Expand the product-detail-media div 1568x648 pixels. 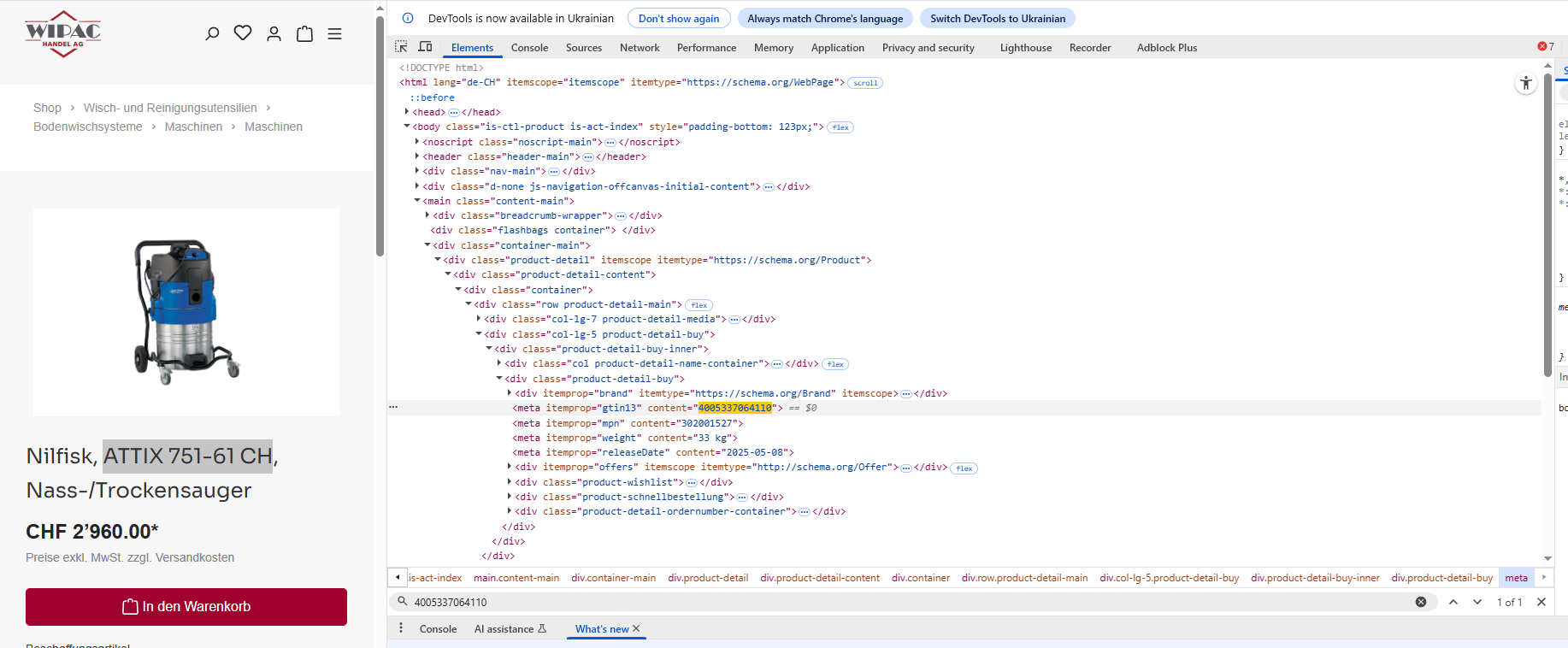pyautogui.click(x=479, y=319)
